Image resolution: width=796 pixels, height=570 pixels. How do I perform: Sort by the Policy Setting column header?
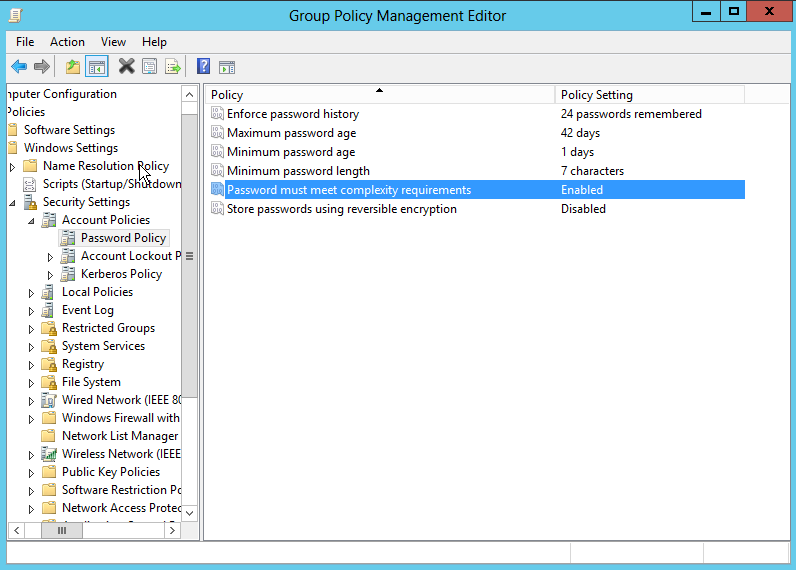click(649, 95)
